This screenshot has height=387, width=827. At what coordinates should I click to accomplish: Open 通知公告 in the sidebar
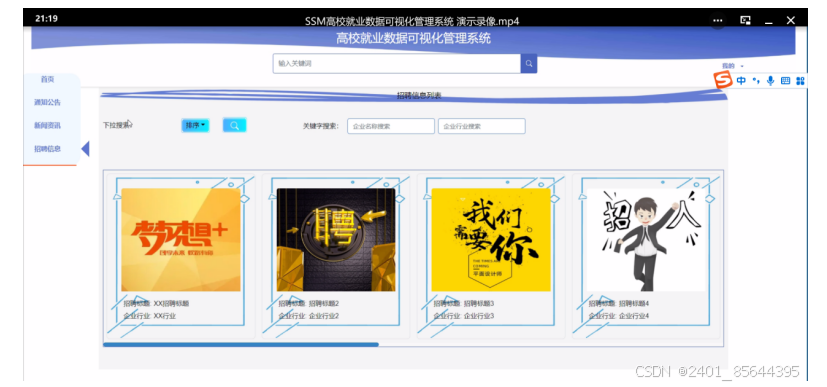(x=47, y=102)
